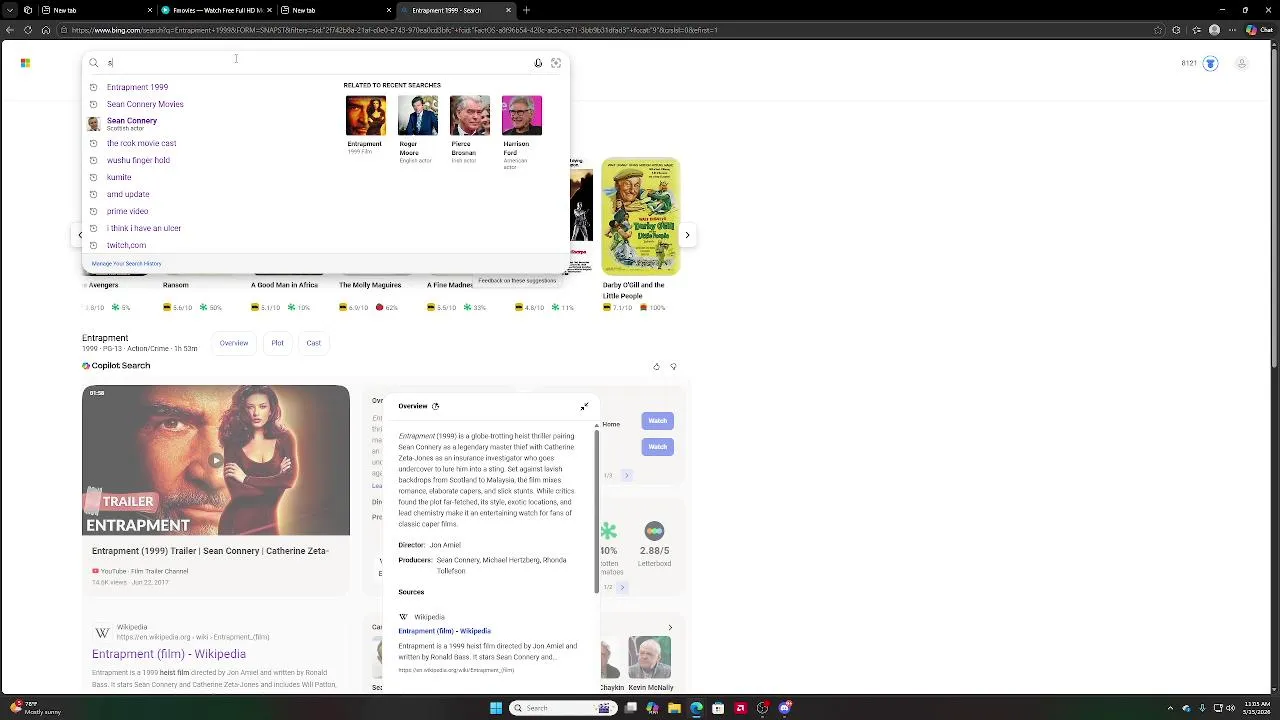This screenshot has height=720, width=1280.
Task: Click the upper Watch button
Action: tap(657, 421)
